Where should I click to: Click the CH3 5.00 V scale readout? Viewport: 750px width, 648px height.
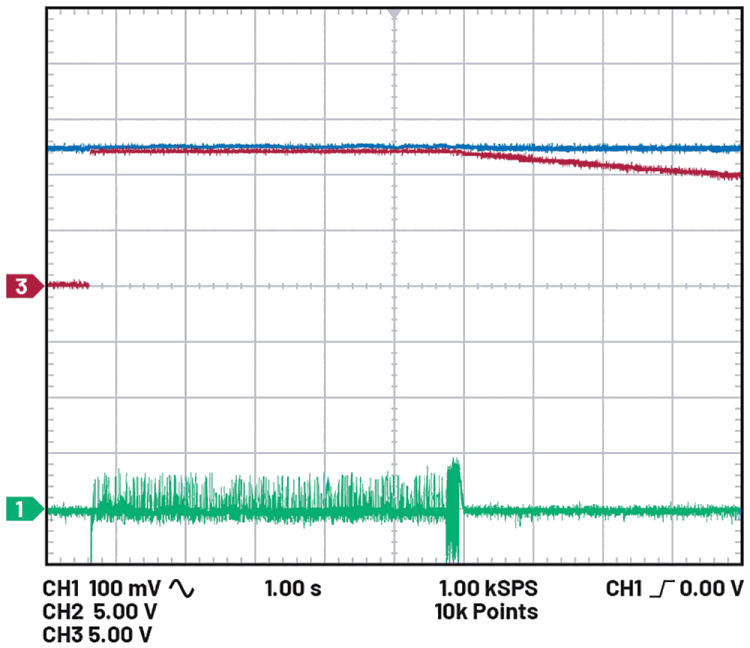[x=97, y=634]
